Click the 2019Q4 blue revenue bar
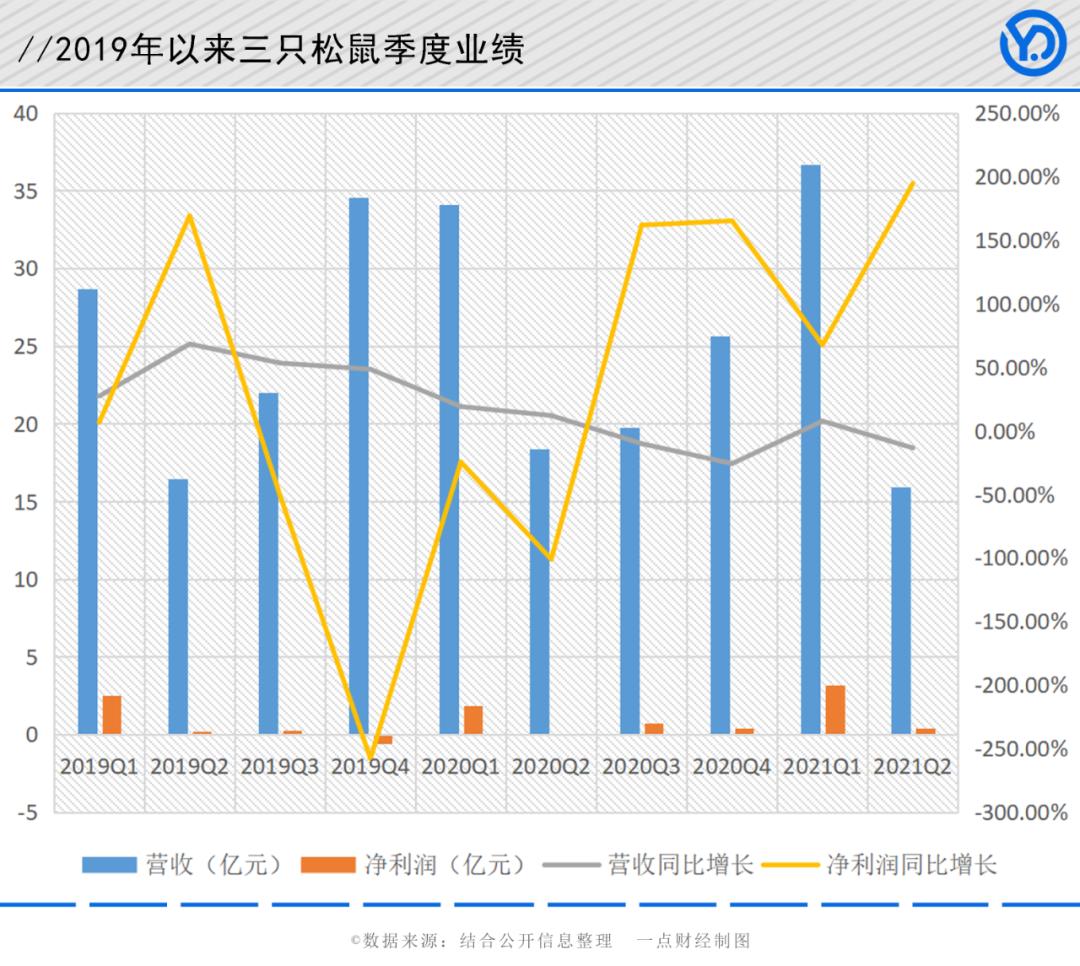 359,466
